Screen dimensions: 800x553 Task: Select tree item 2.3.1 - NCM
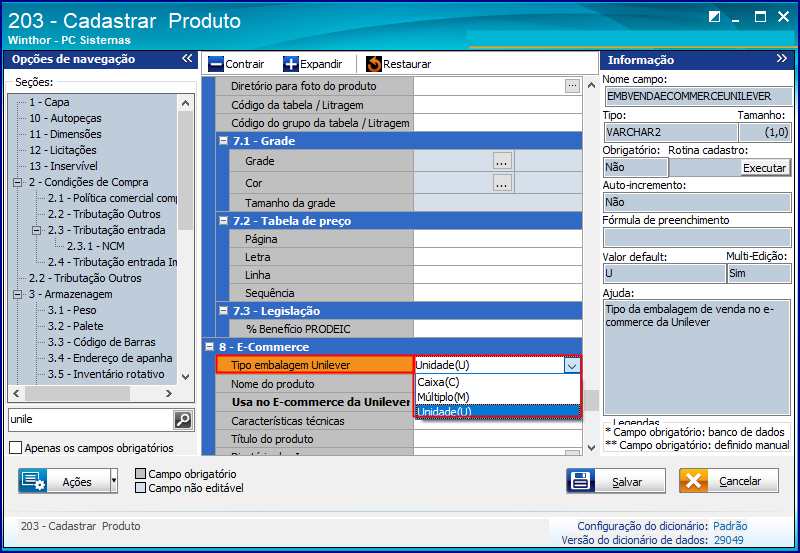coord(95,246)
